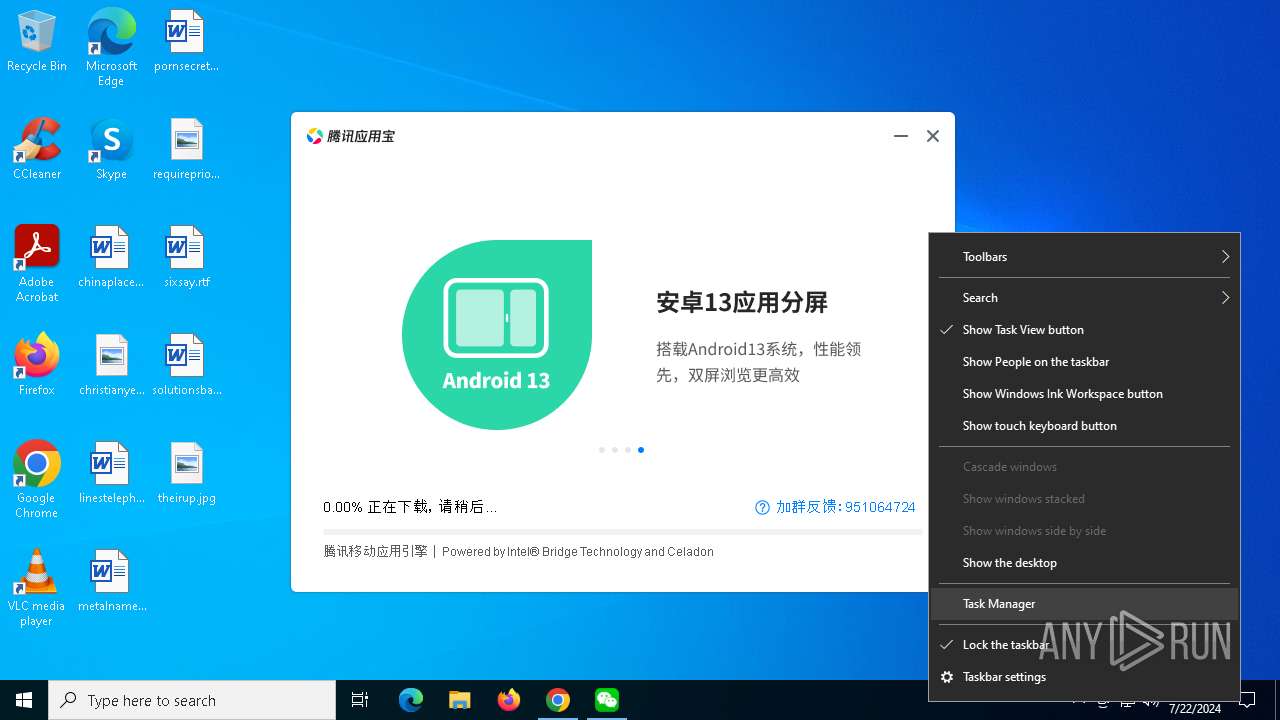Click the Android 13 illustration
1280x720 pixels.
click(x=497, y=335)
